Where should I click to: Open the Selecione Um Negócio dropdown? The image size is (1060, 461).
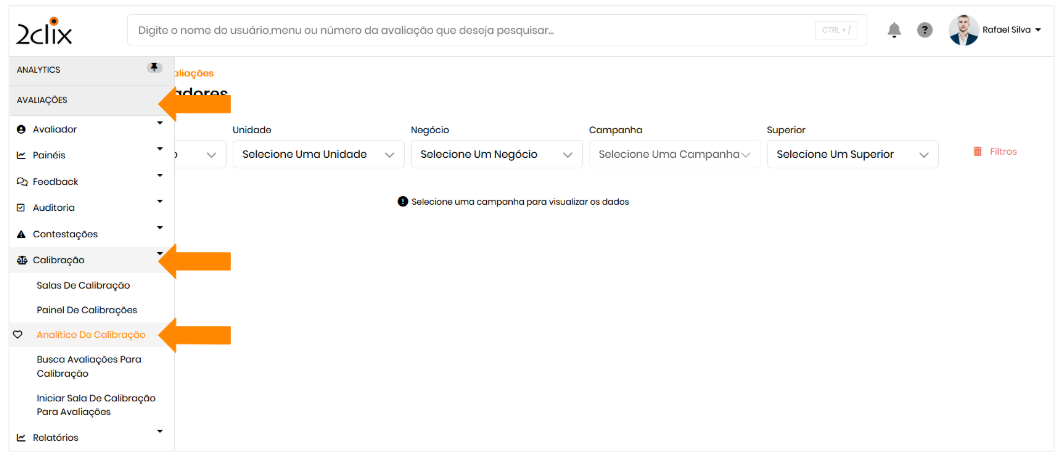[x=496, y=155]
